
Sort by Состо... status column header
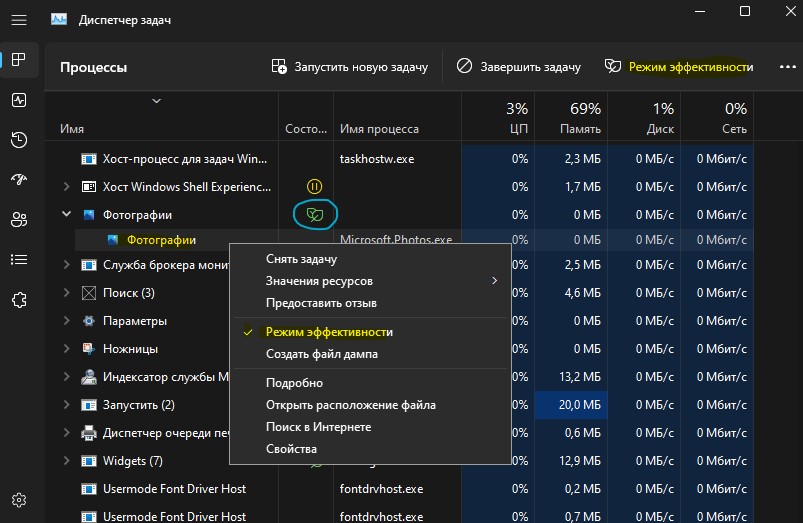tap(306, 129)
